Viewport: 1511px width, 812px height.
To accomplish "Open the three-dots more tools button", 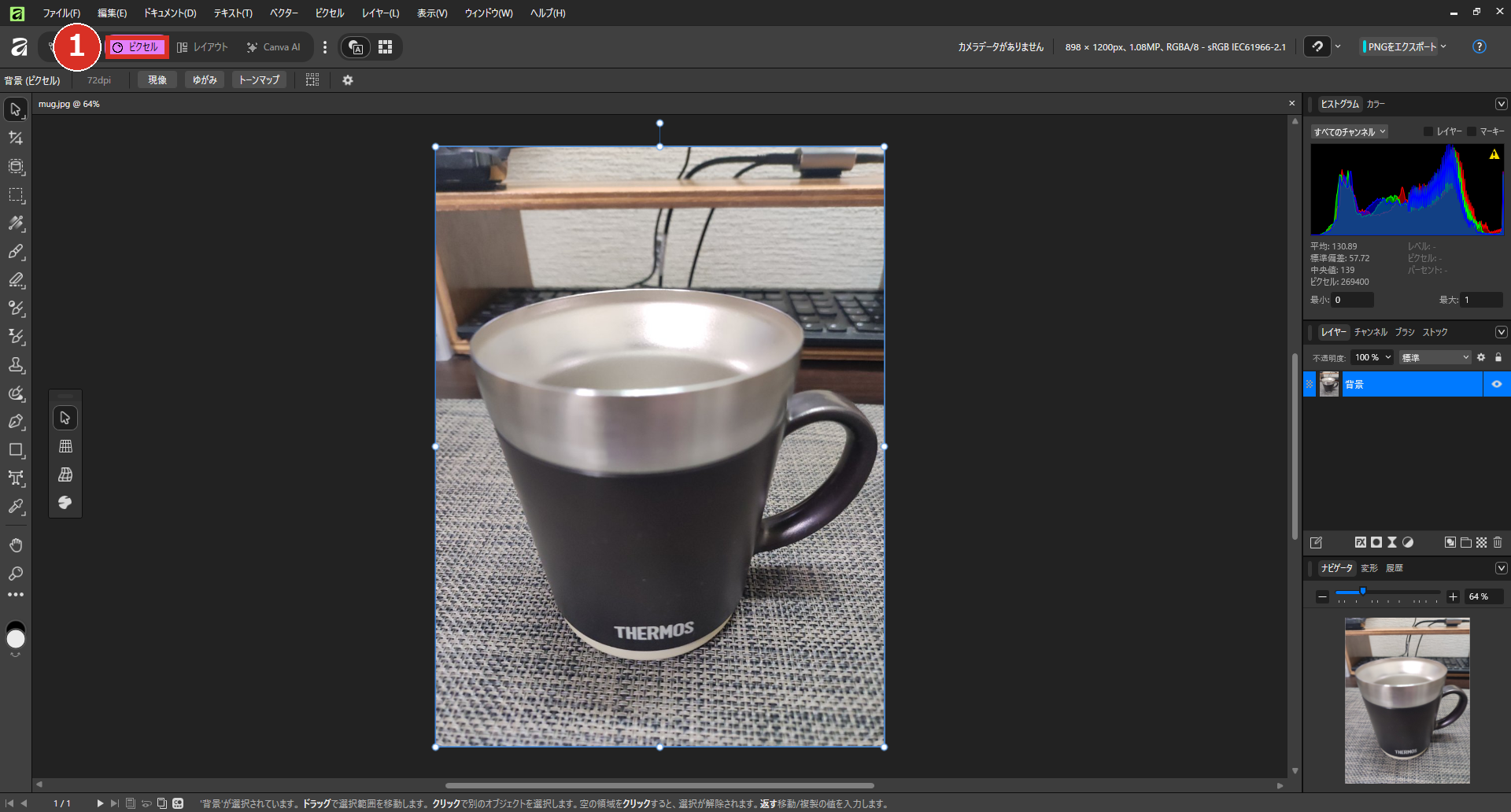I will point(16,595).
